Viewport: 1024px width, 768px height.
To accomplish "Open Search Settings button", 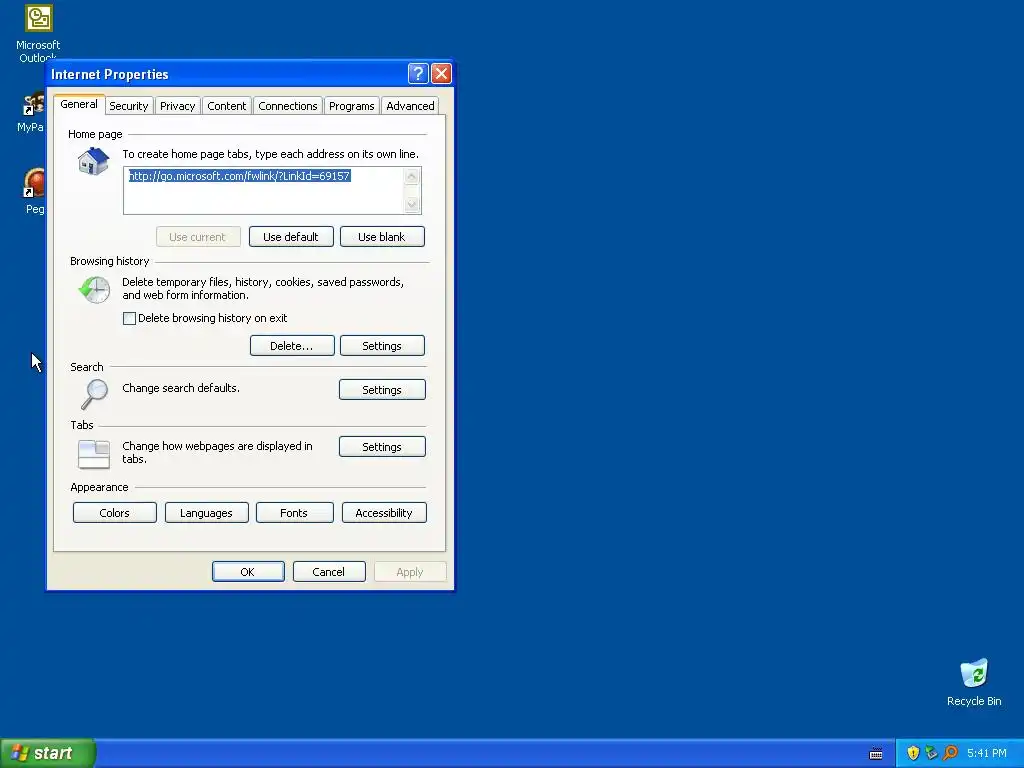I will pos(382,390).
